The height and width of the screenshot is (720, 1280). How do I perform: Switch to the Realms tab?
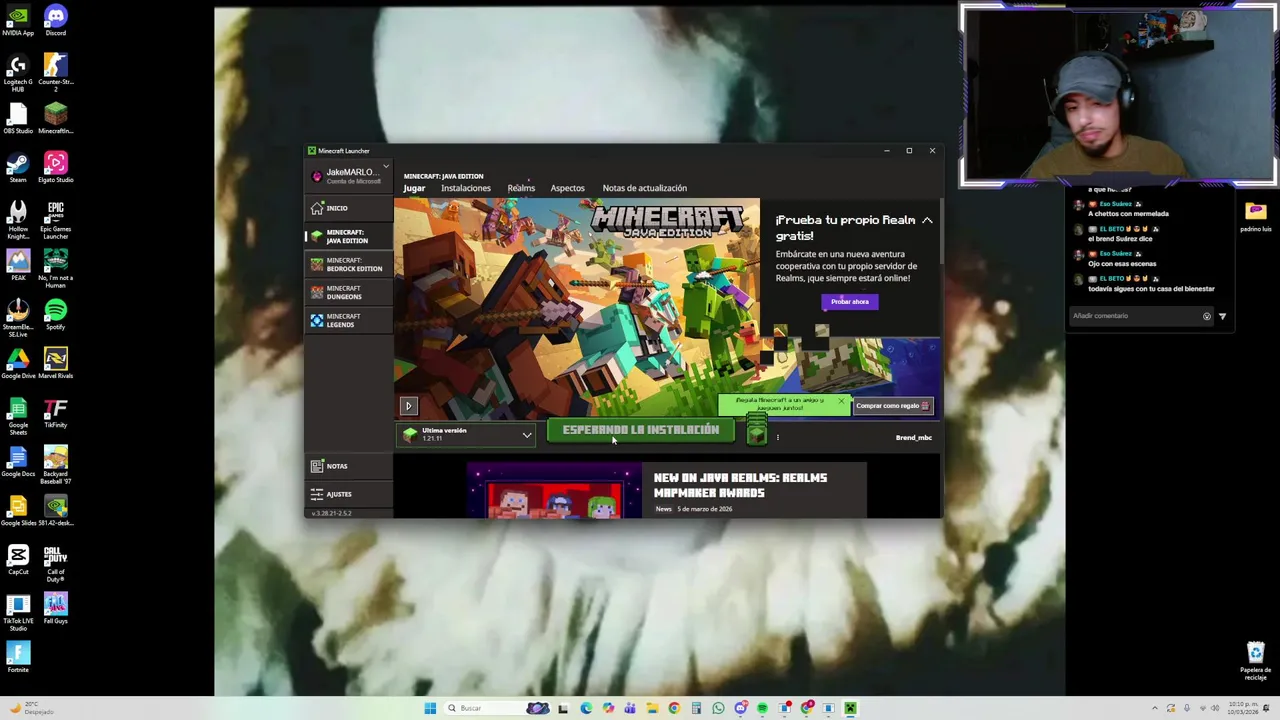[521, 188]
